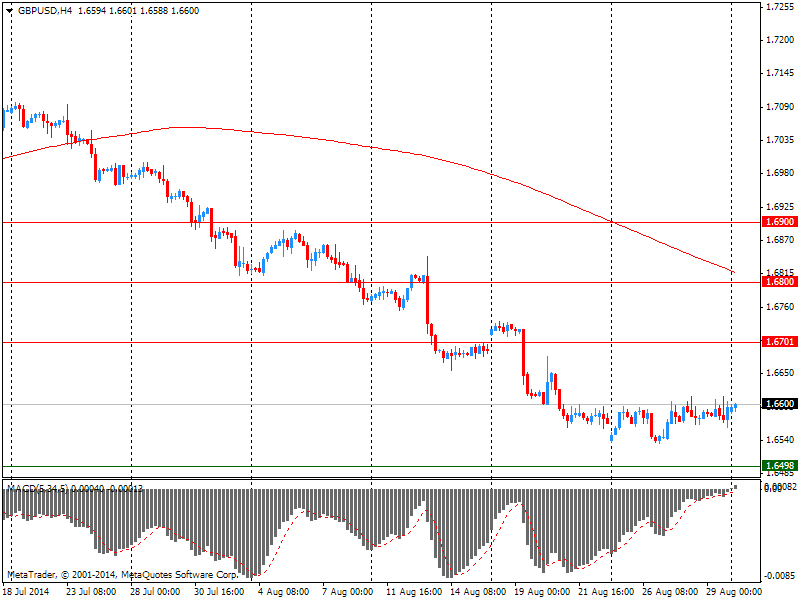Screen dimensions: 800x600
Task: Click the 11 Aug 16:00 time label
Action: [414, 592]
